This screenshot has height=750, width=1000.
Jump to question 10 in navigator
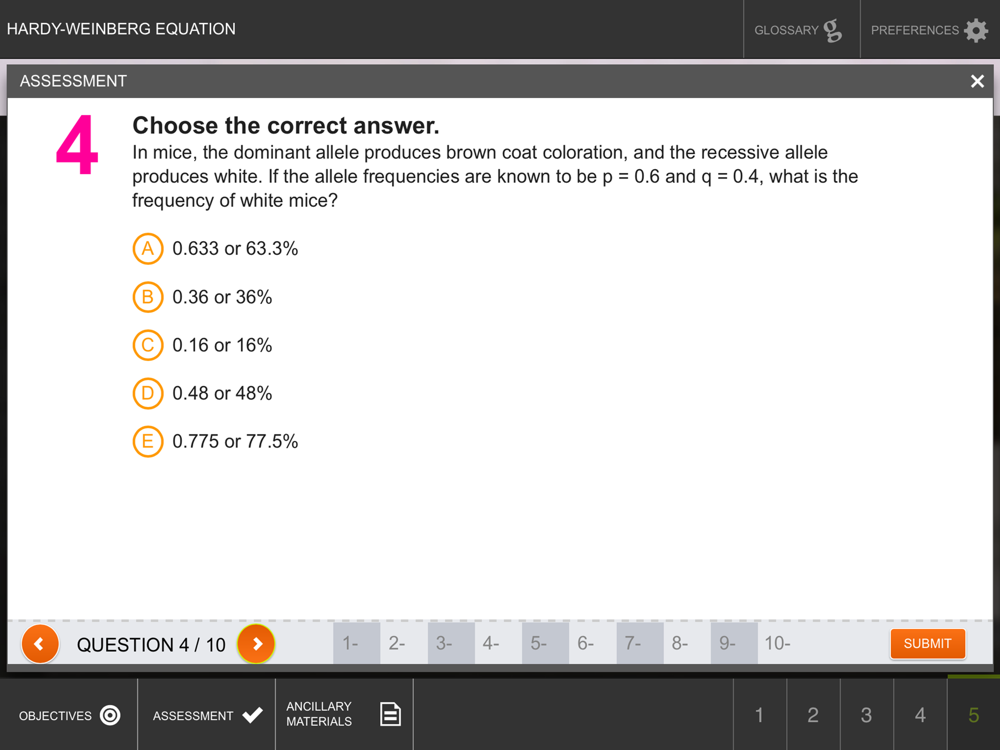[781, 643]
